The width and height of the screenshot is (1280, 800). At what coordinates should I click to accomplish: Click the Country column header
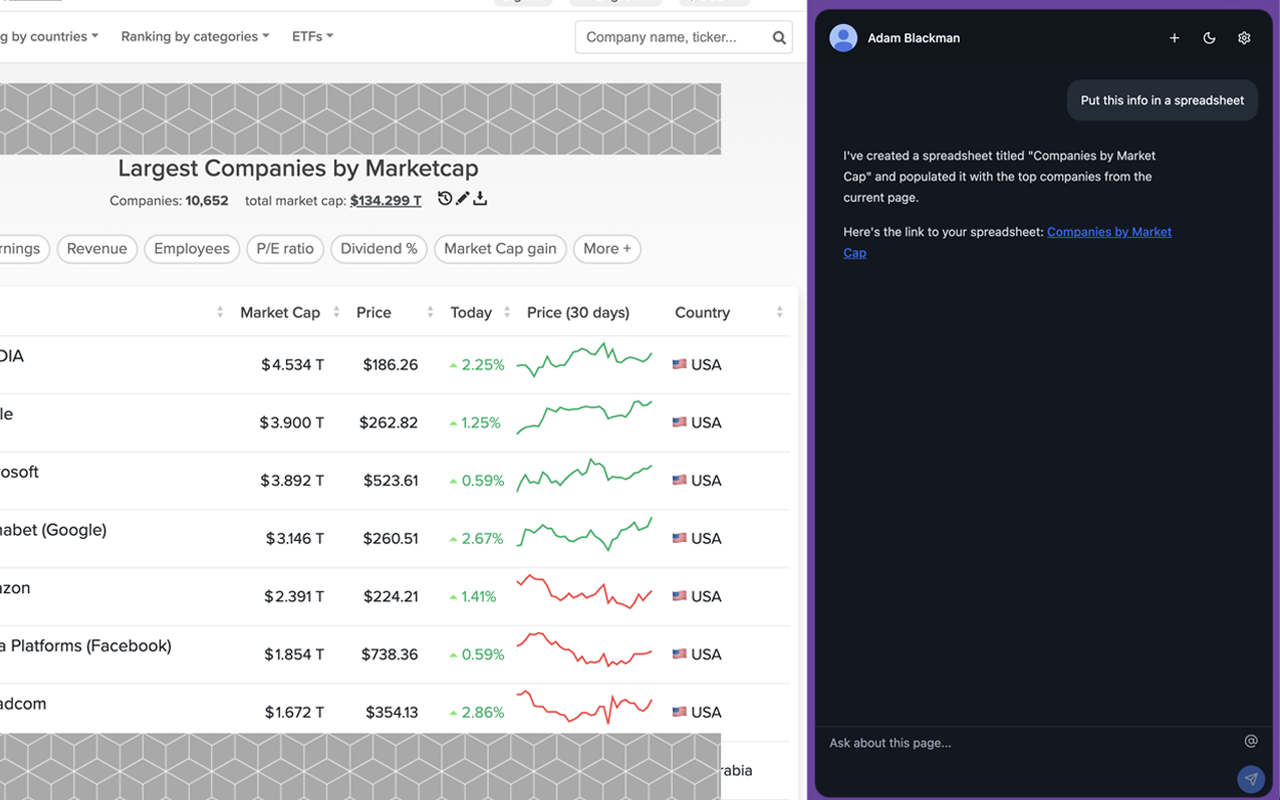[x=702, y=313]
